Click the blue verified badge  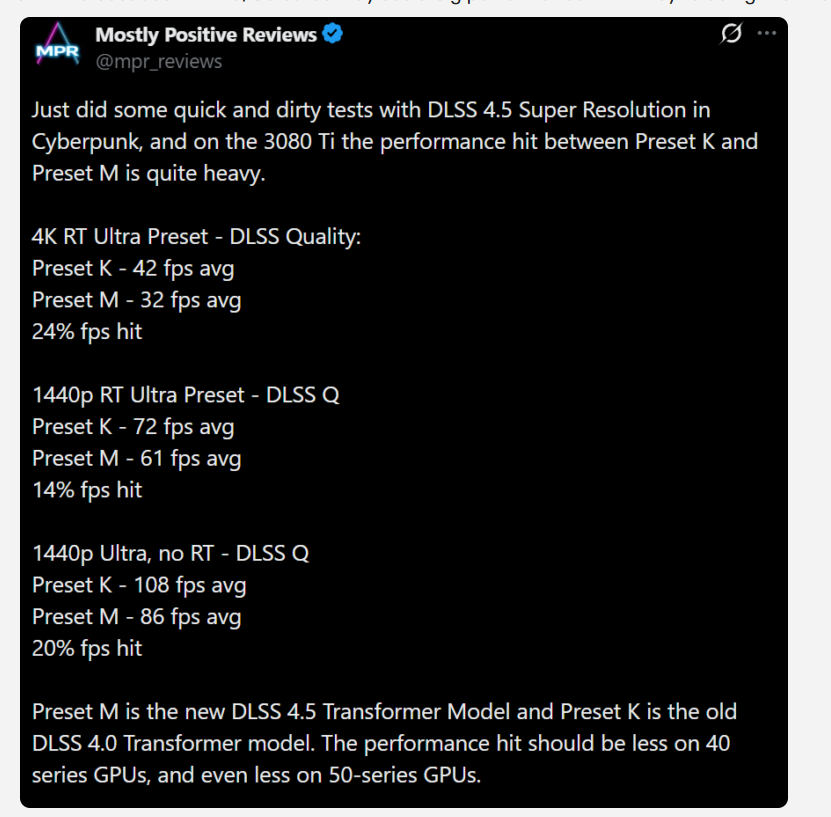(334, 35)
